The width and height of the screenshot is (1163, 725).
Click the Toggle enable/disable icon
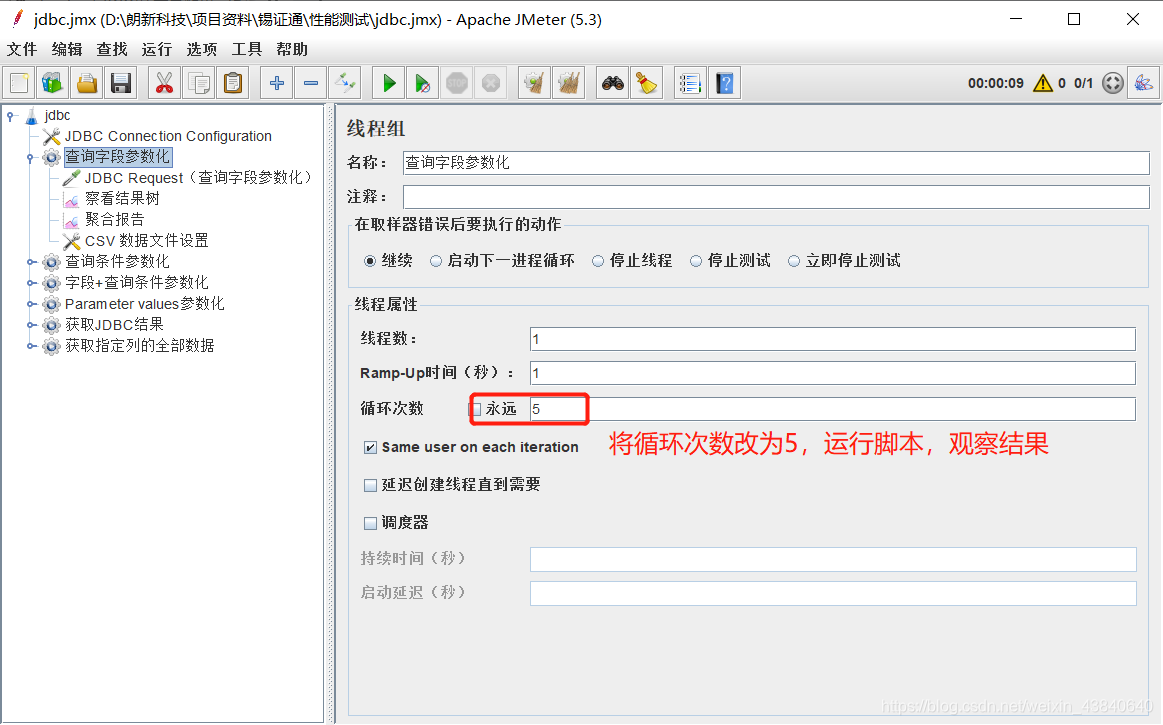(345, 83)
